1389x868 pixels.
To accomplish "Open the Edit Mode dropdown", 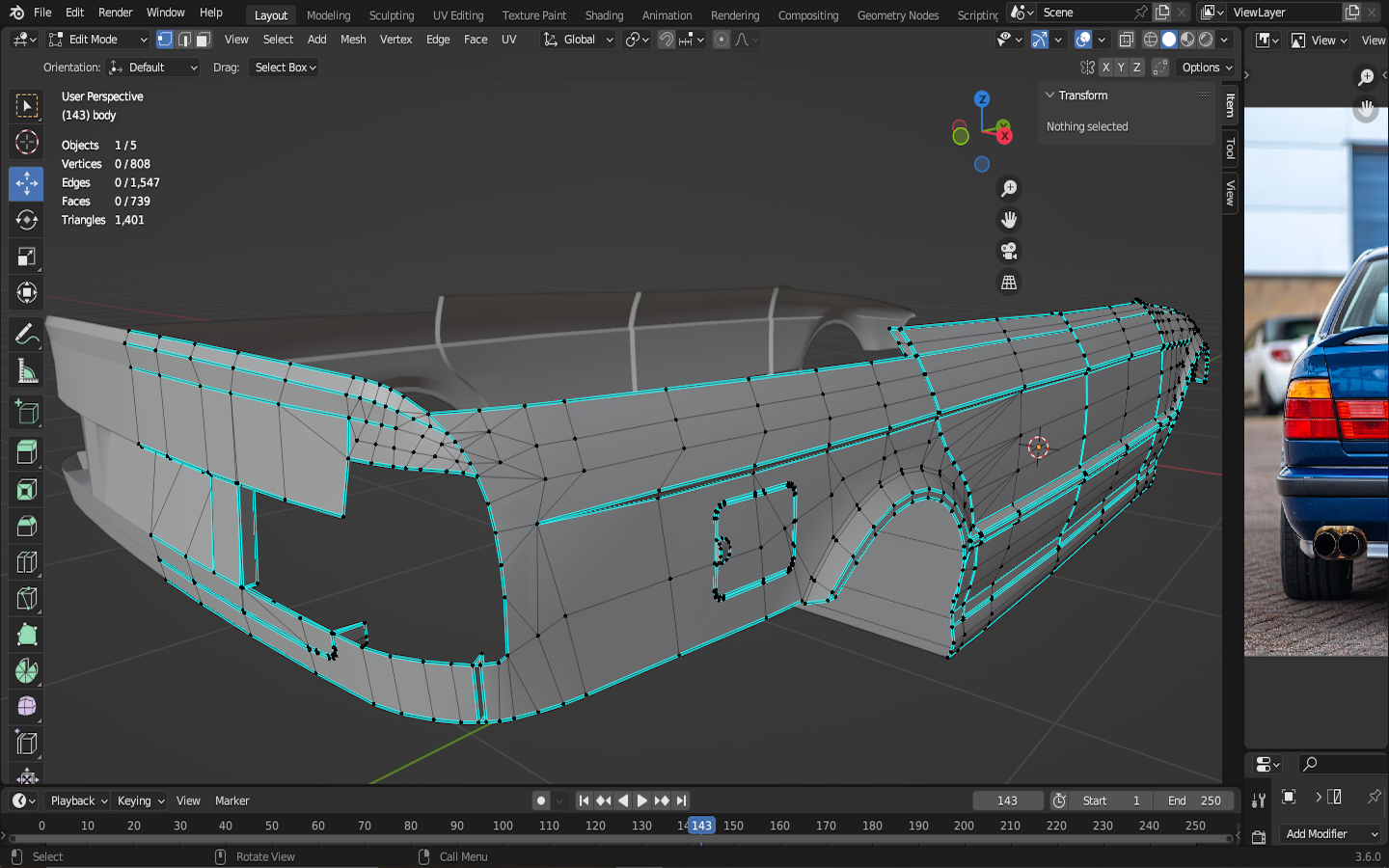I will click(x=98, y=40).
